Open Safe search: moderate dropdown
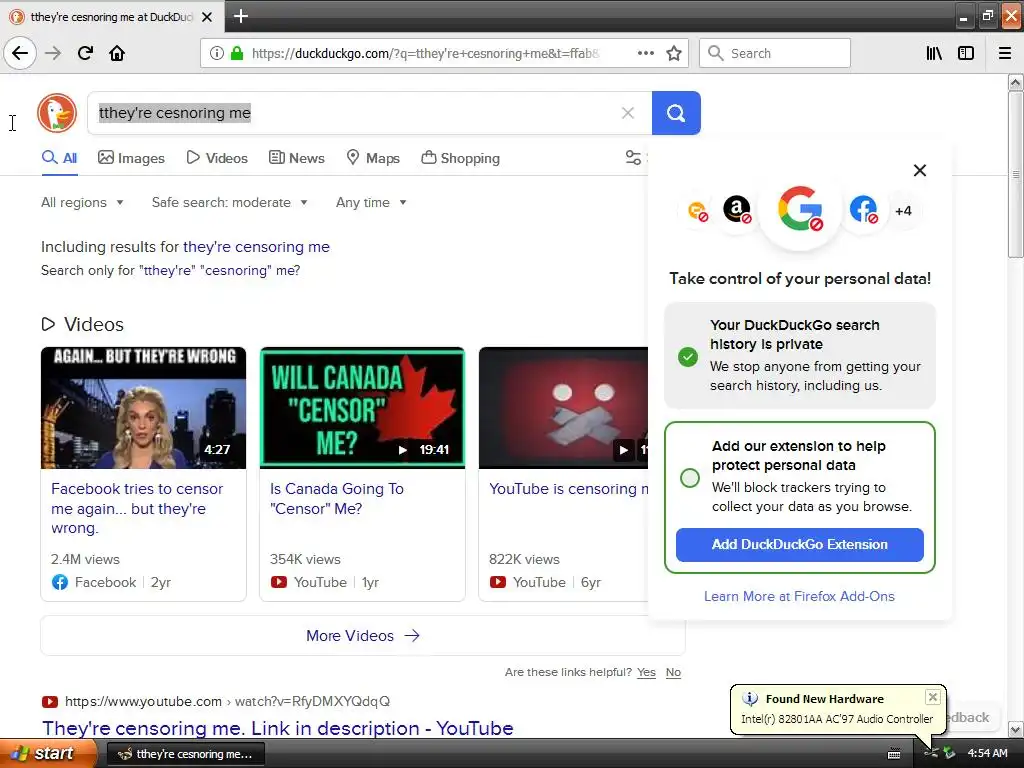This screenshot has height=768, width=1024. 229,202
